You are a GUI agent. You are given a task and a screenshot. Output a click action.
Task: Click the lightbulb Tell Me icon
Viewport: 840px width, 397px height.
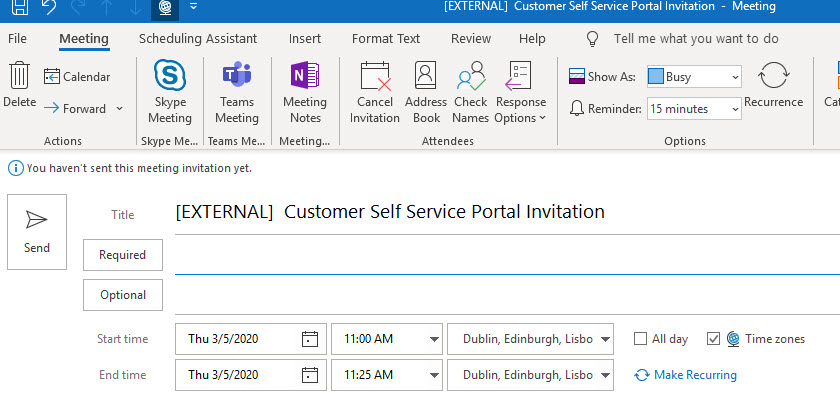[x=592, y=39]
